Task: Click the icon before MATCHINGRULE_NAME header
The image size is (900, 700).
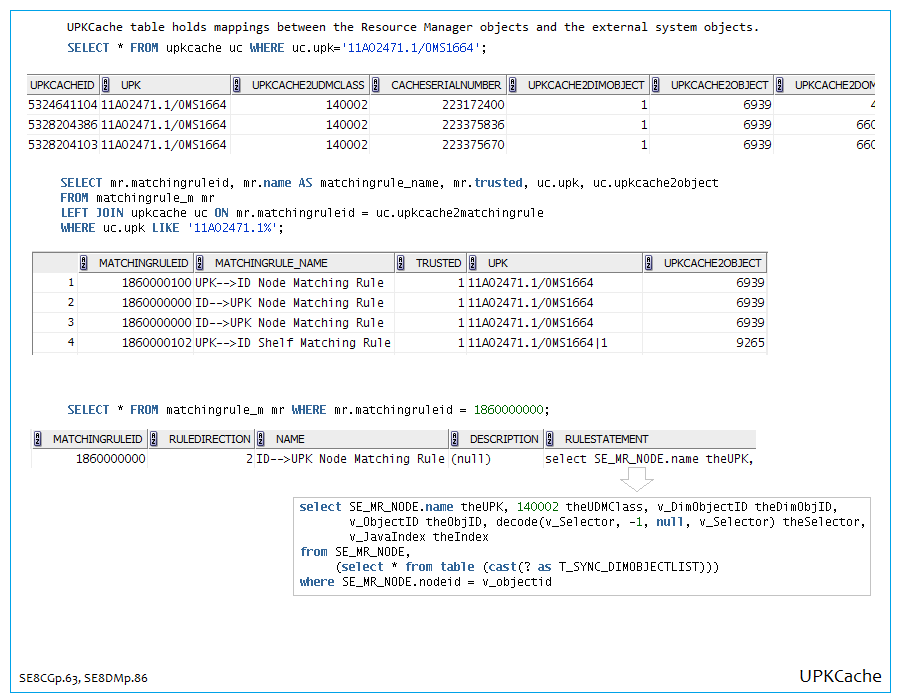Action: (201, 263)
